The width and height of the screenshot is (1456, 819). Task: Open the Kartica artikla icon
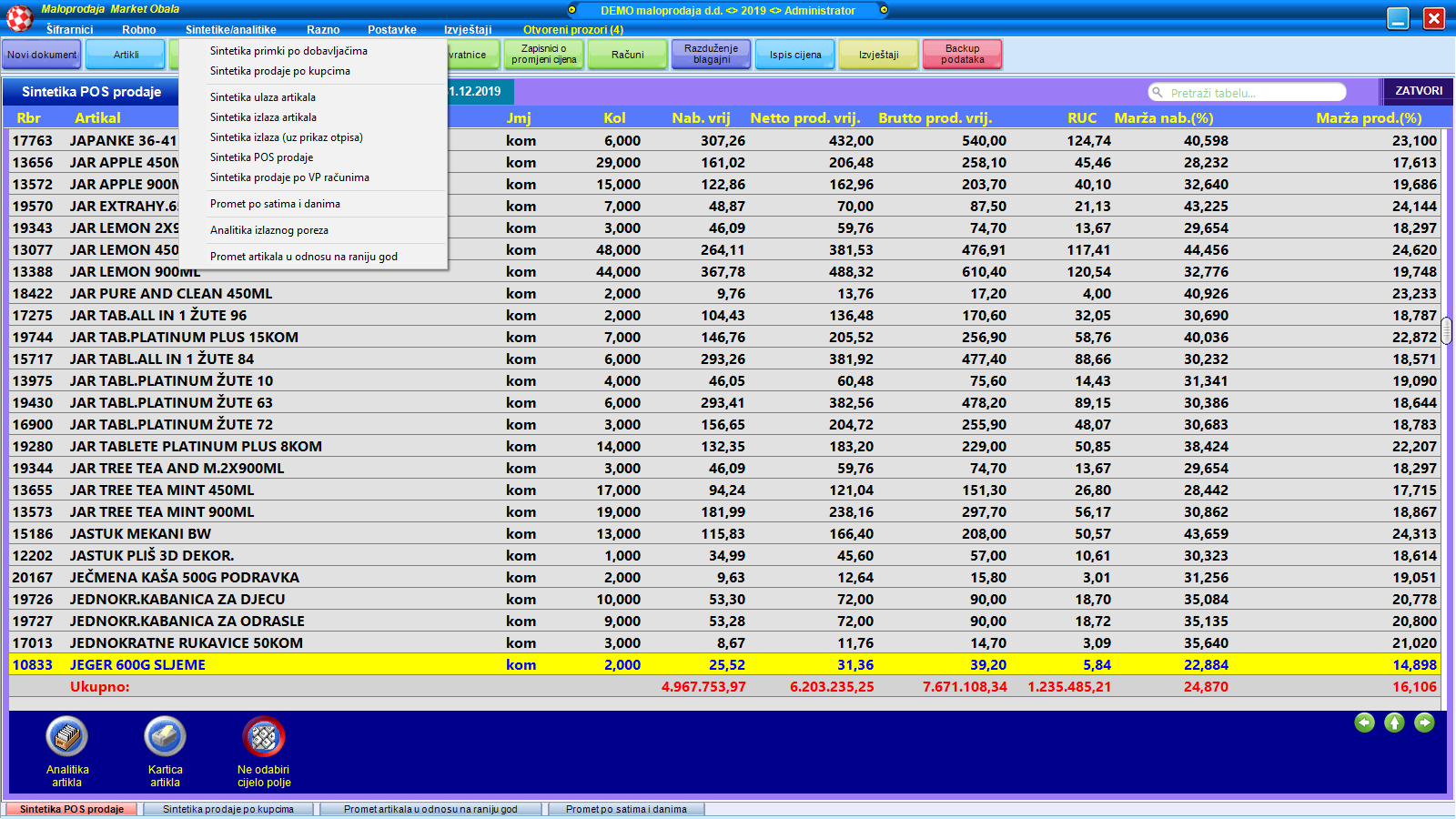(x=165, y=737)
